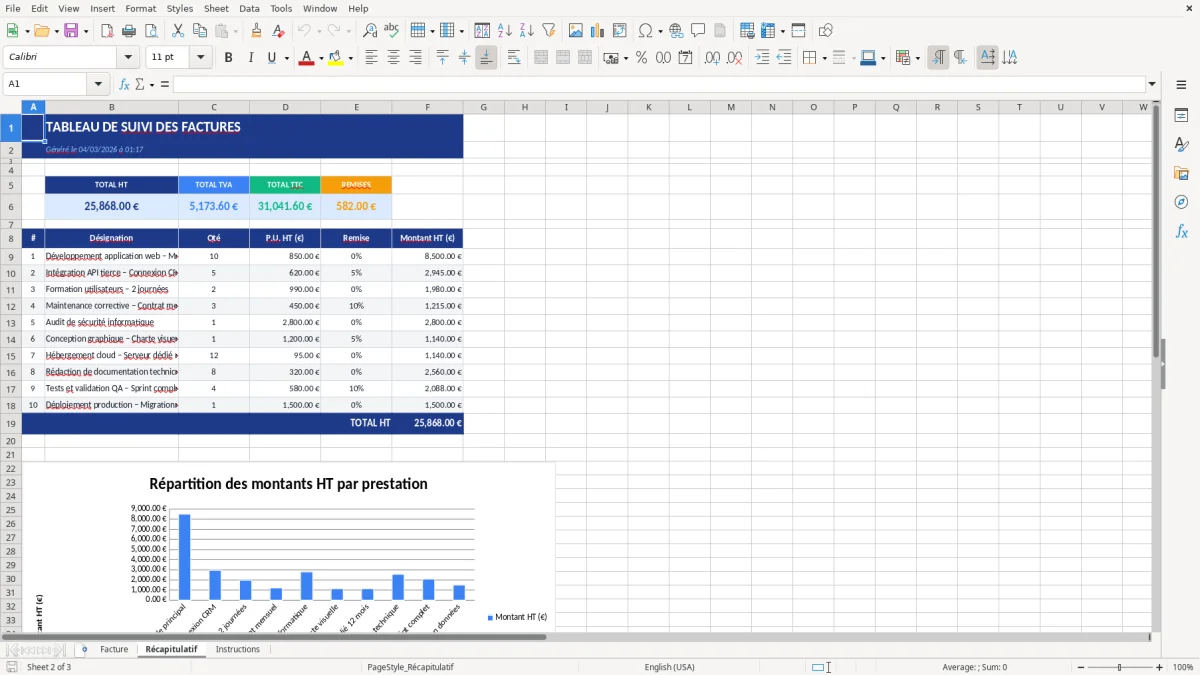Click the Format as Percent icon
This screenshot has height=675, width=1200.
coord(641,58)
